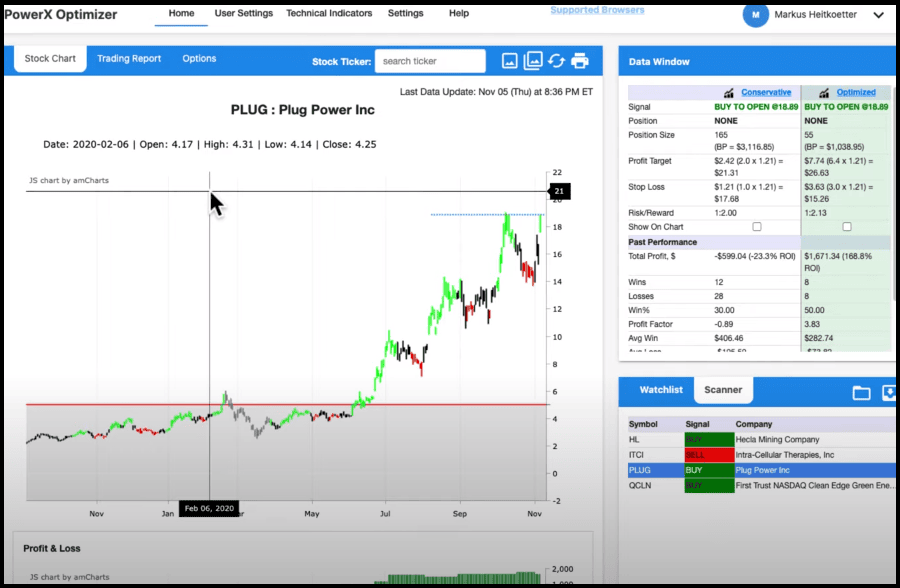Select the Watchlist tab
This screenshot has height=588, width=900.
click(x=661, y=390)
